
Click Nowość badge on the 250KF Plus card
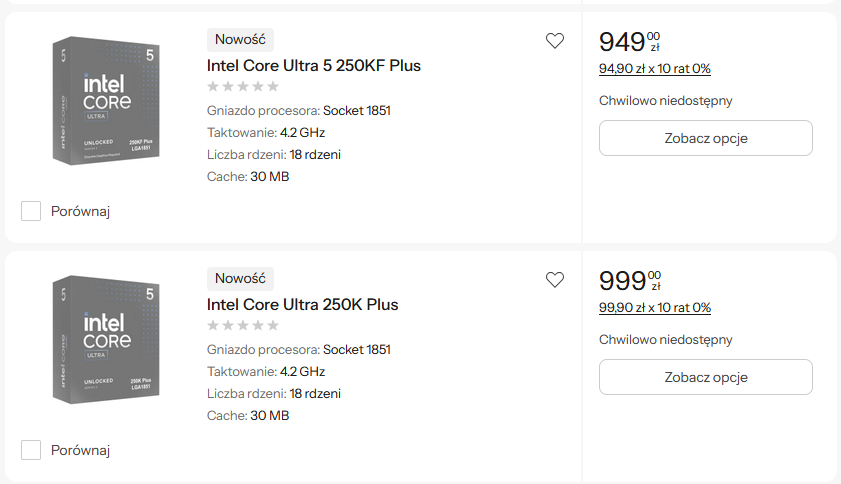point(240,40)
